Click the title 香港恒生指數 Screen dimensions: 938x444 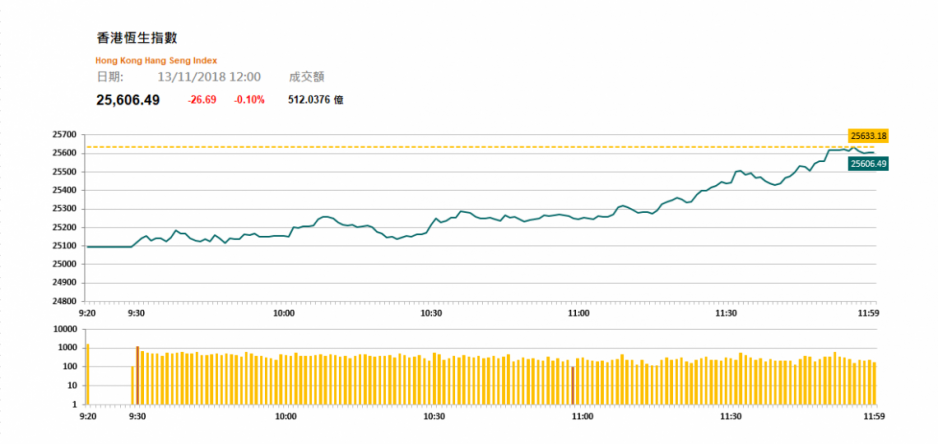pos(137,39)
